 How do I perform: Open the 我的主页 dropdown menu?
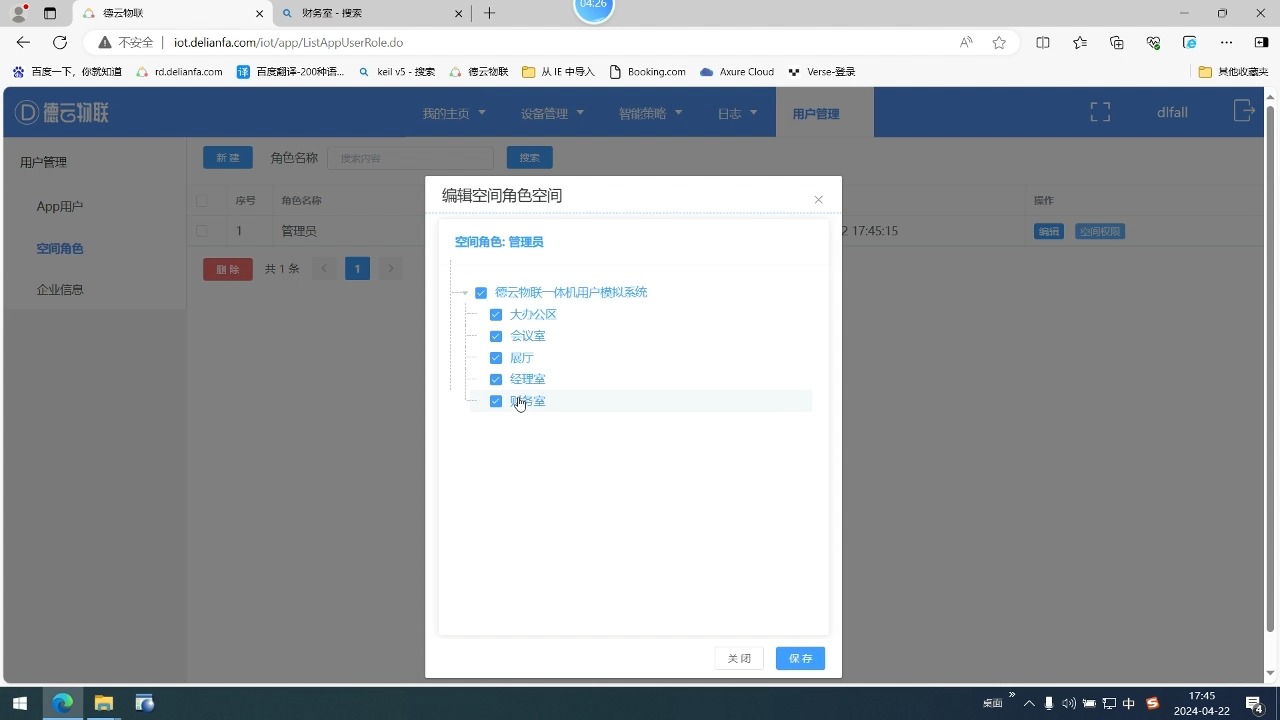(453, 113)
